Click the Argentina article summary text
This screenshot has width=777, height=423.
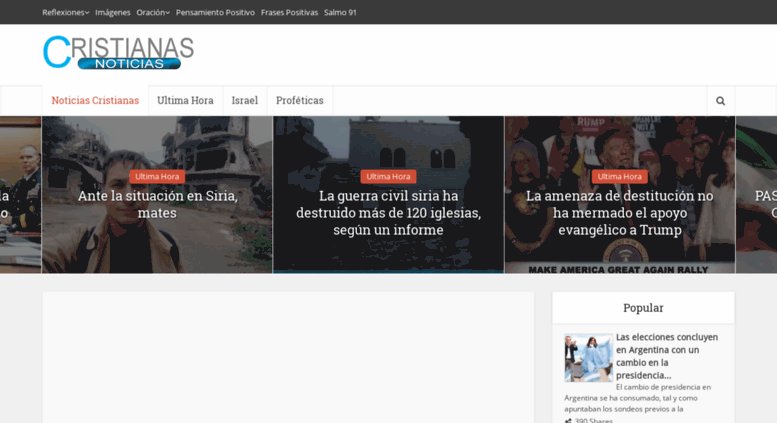(x=639, y=398)
